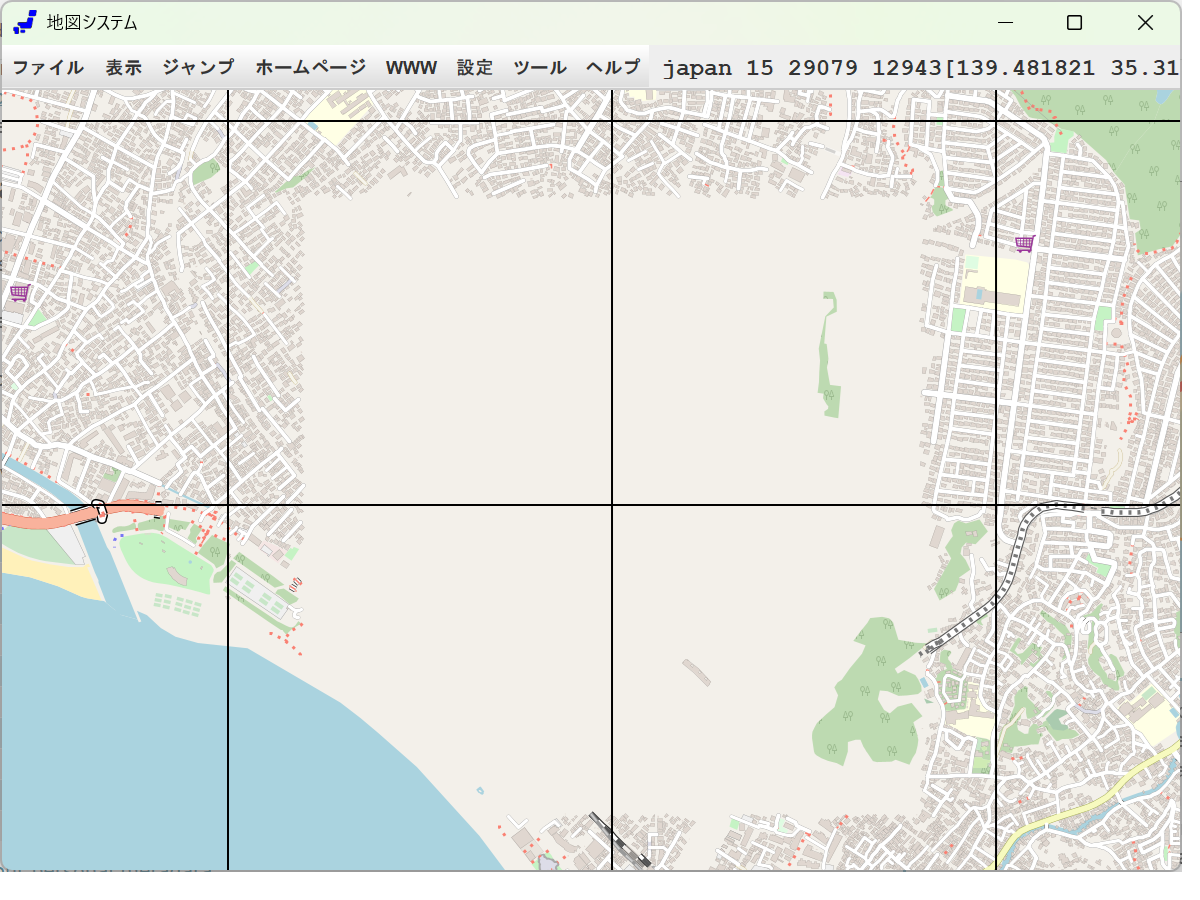Open the ホームページ menu
The width and height of the screenshot is (1200, 900).
[311, 68]
